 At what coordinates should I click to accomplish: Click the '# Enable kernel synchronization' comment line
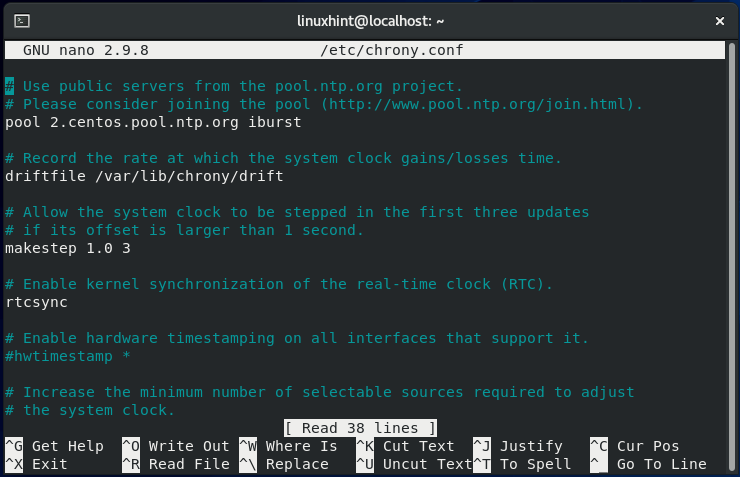(x=279, y=284)
